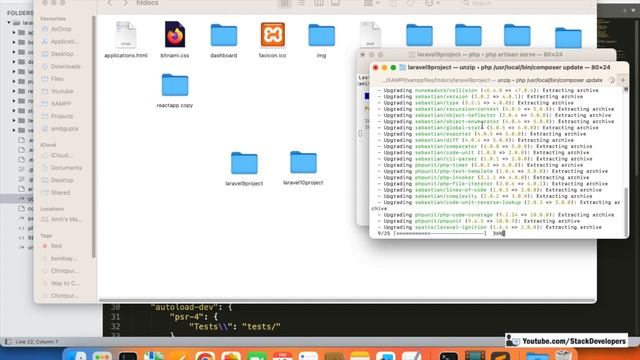Viewport: 640px width, 360px height.
Task: Select the dashboard folder
Action: [x=224, y=40]
